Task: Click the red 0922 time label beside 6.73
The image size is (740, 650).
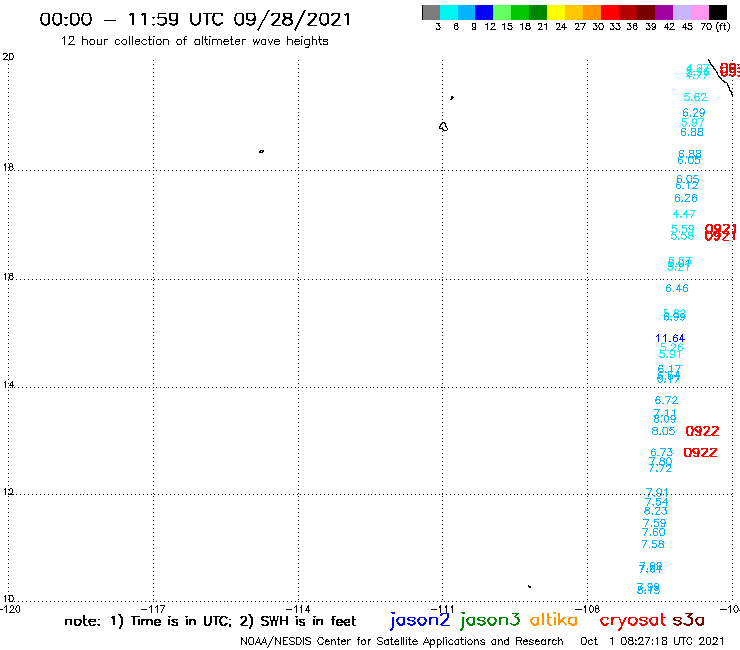Action: click(x=700, y=453)
